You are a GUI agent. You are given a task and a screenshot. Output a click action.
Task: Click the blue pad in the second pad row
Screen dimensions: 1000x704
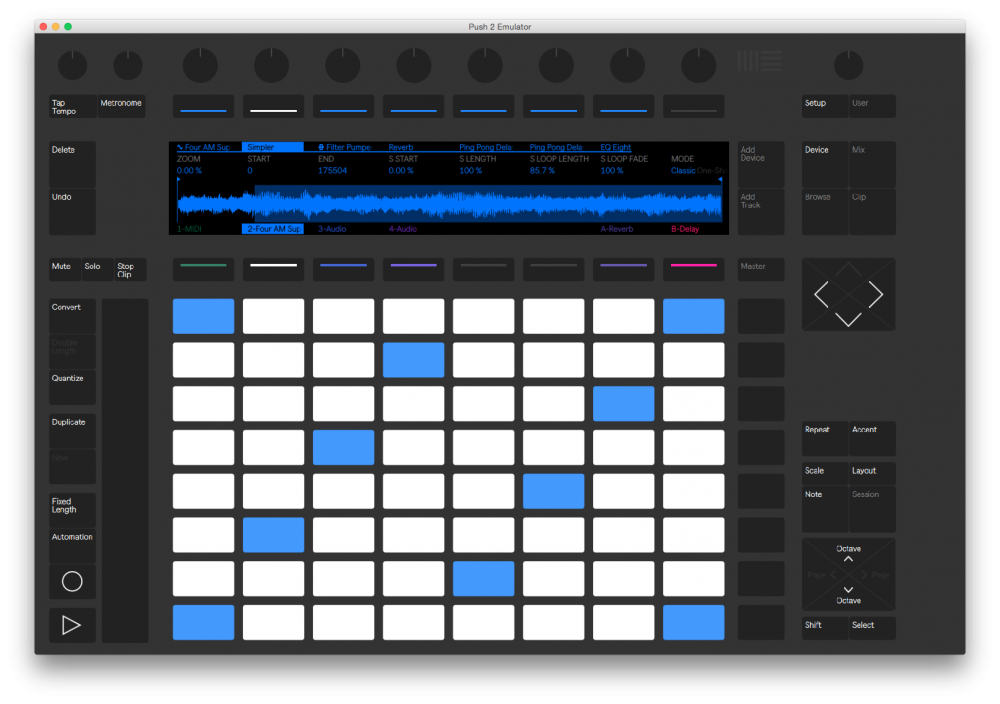[413, 360]
